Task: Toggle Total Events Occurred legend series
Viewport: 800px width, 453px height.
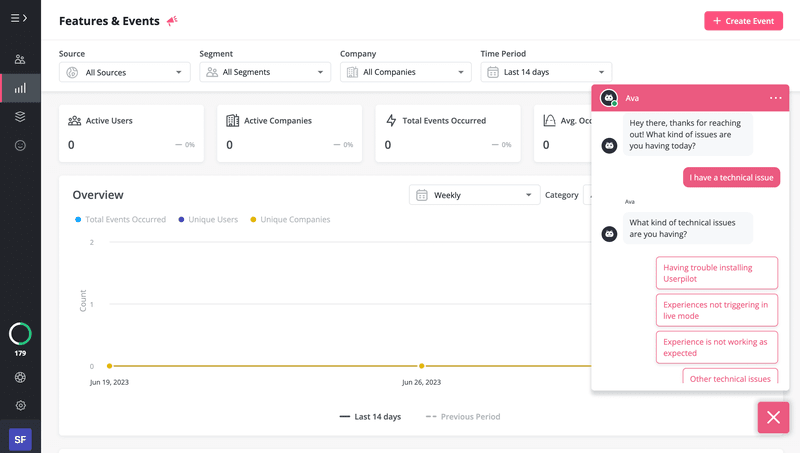Action: 120,219
